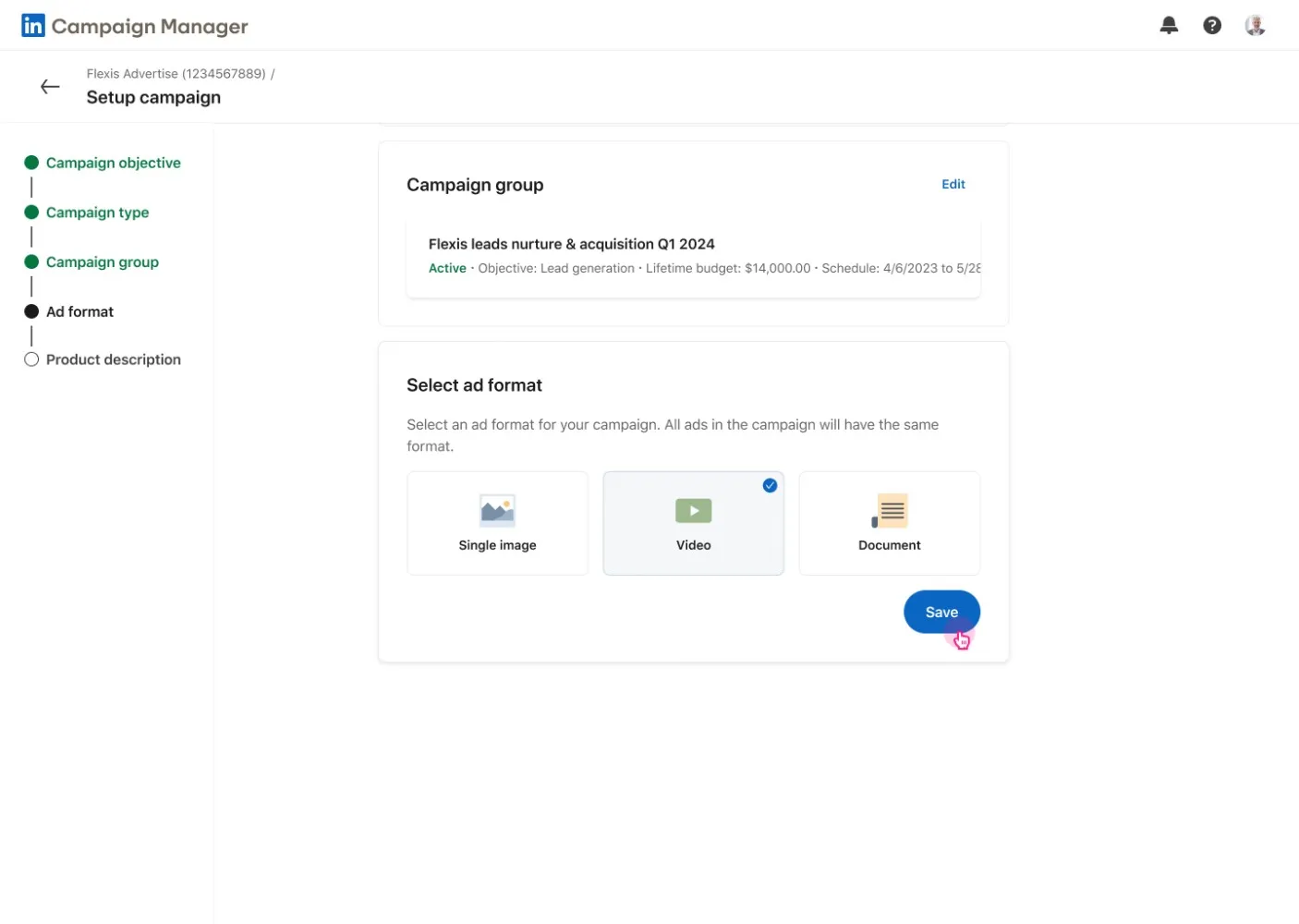The width and height of the screenshot is (1299, 924).
Task: Click the Campaign group green dot
Action: [x=31, y=262]
